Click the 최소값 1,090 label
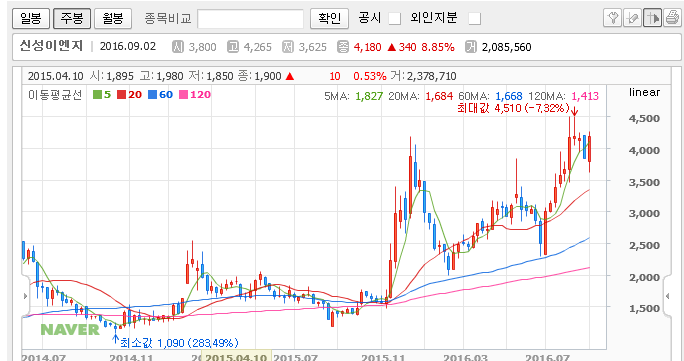The height and width of the screenshot is (361, 684). click(x=179, y=343)
